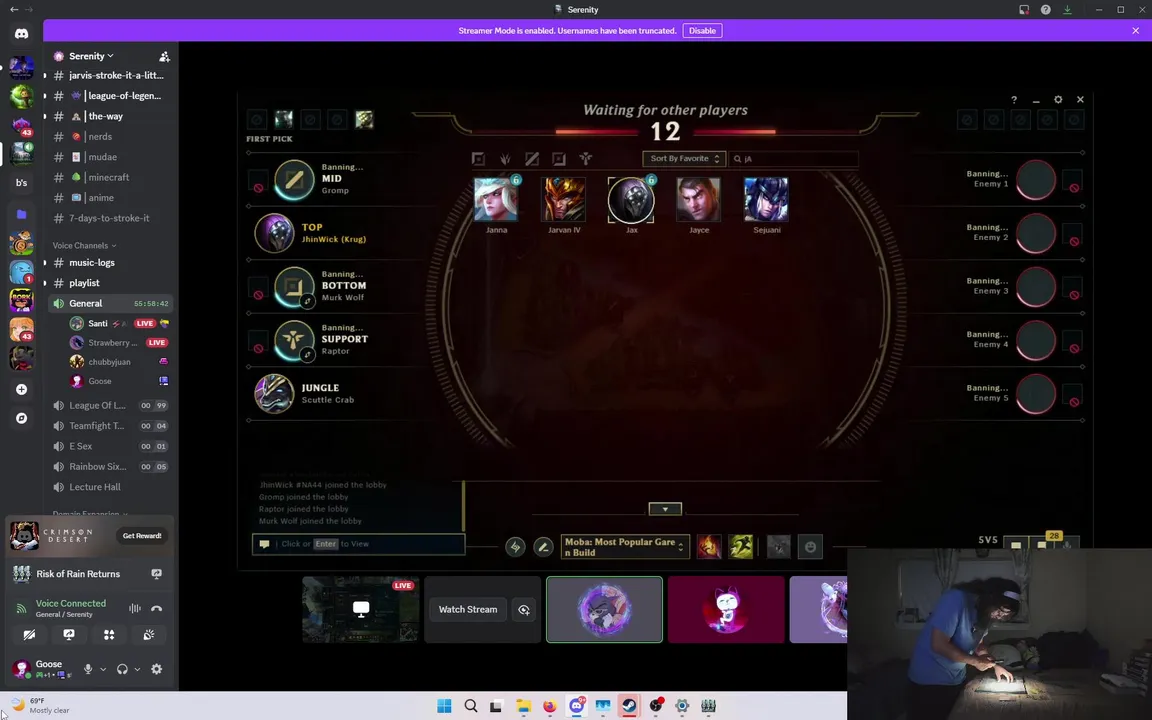Open the league-of-legen channel

pyautogui.click(x=110, y=96)
